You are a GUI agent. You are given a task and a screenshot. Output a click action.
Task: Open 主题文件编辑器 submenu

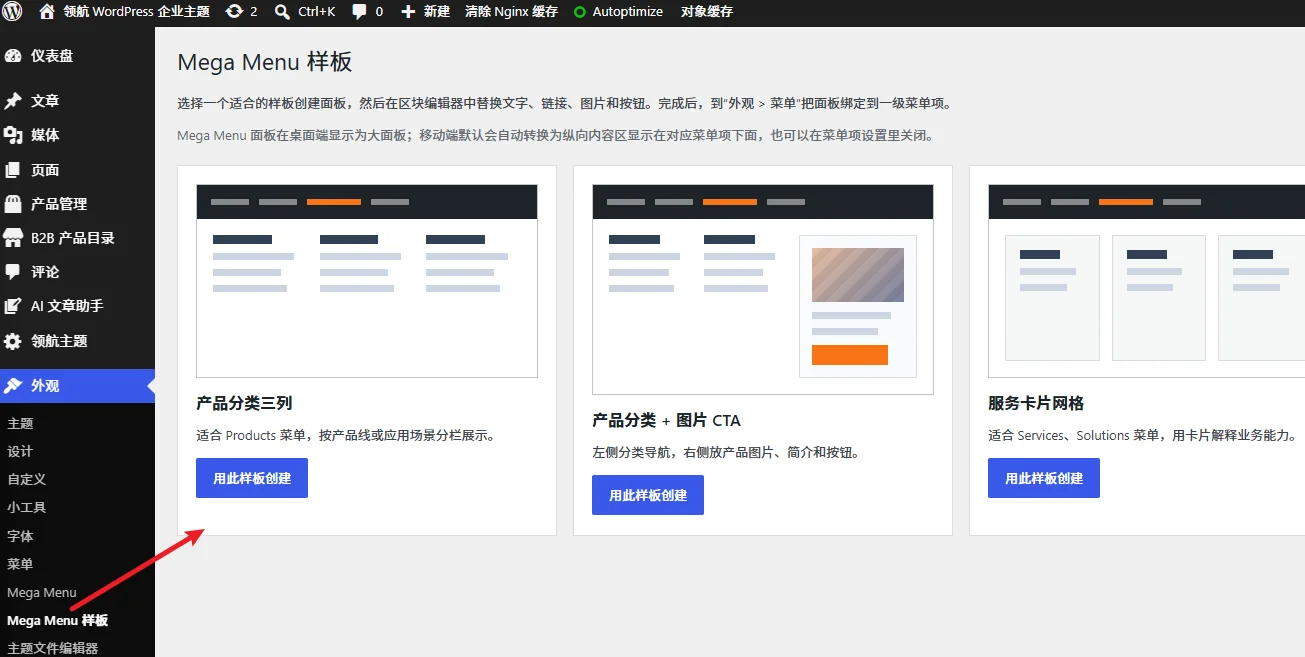pos(52,648)
